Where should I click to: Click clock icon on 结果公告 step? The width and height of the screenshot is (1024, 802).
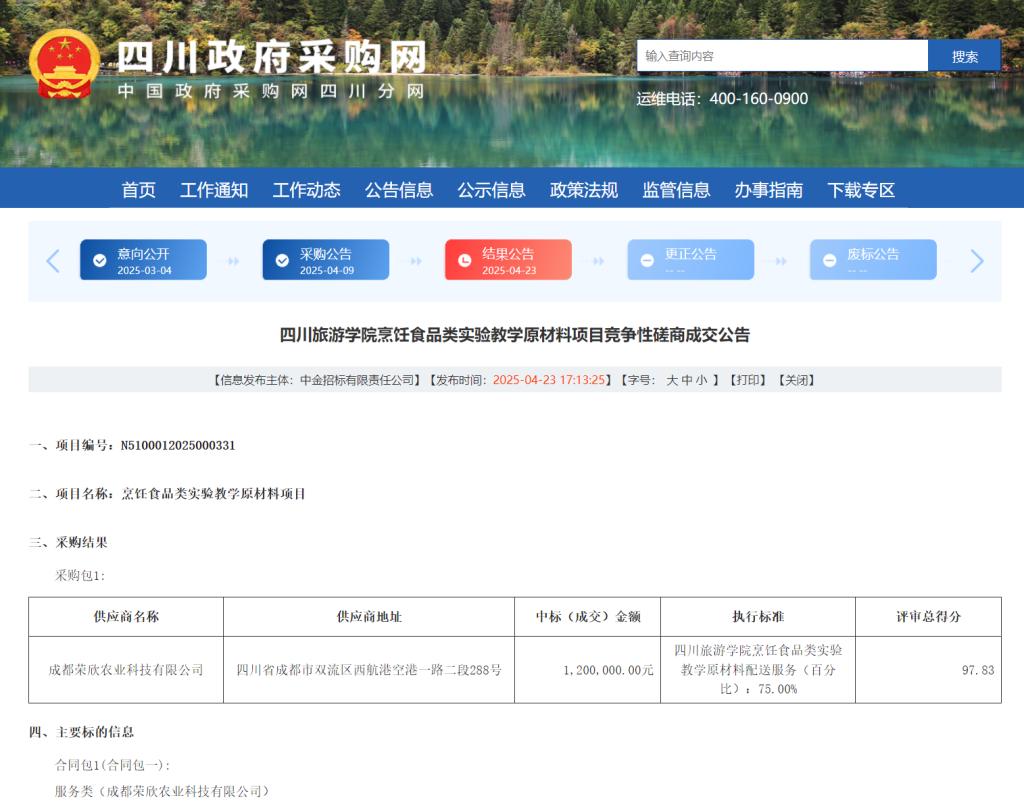[464, 261]
